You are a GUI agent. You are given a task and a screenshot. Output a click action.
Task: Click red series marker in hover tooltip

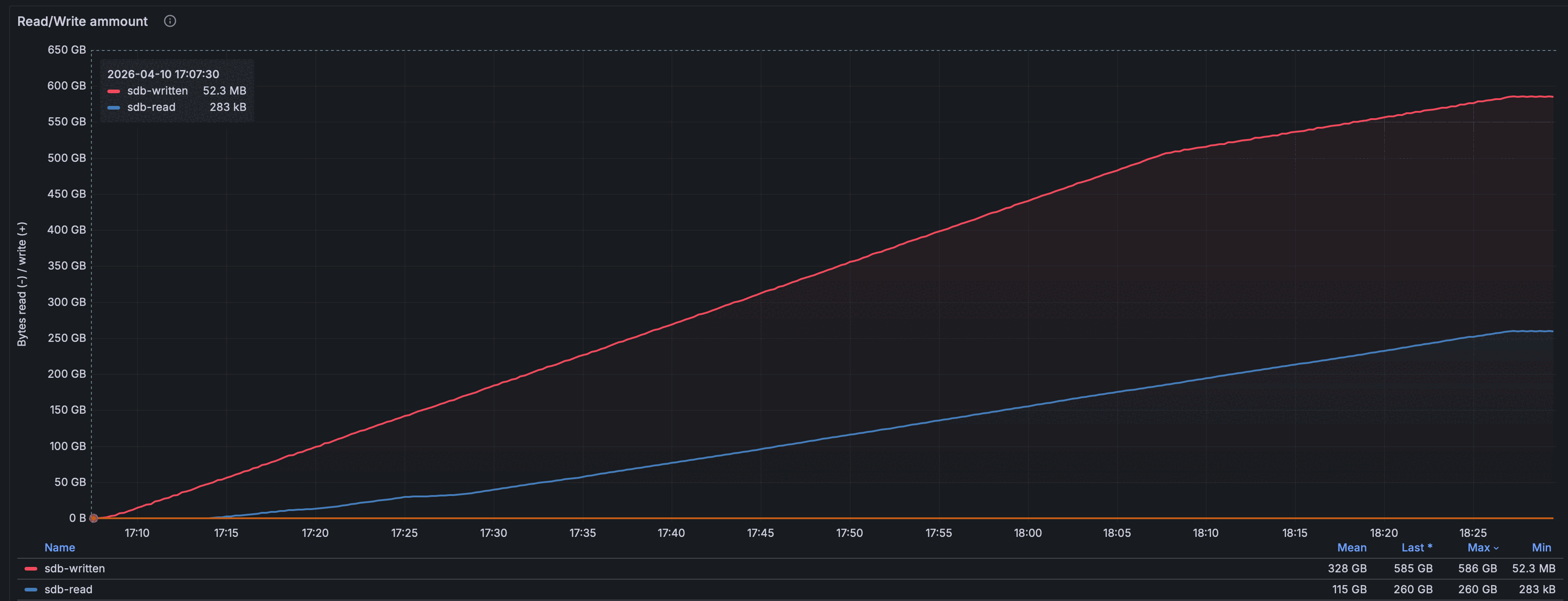tap(114, 91)
